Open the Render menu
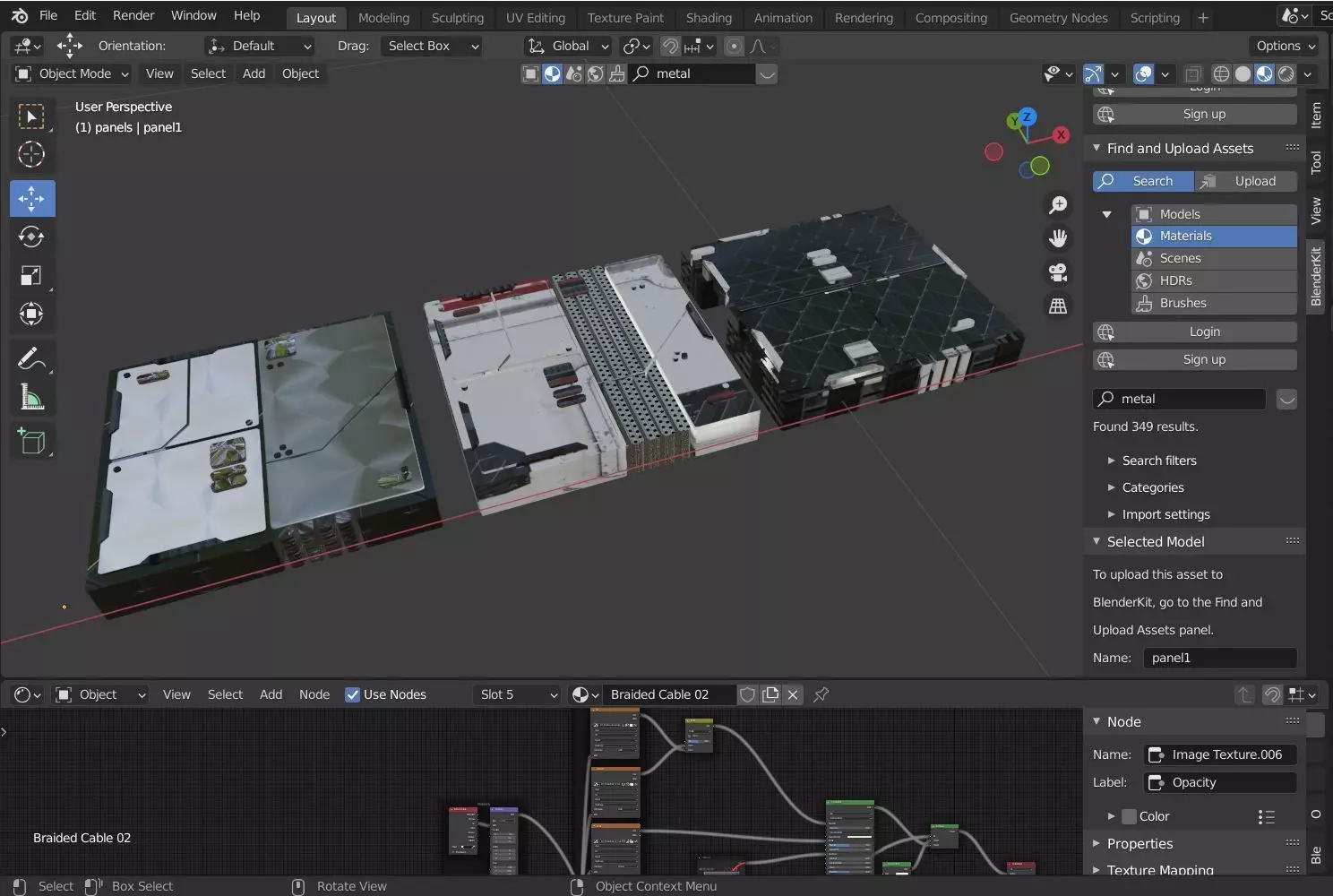1333x896 pixels. 133,15
